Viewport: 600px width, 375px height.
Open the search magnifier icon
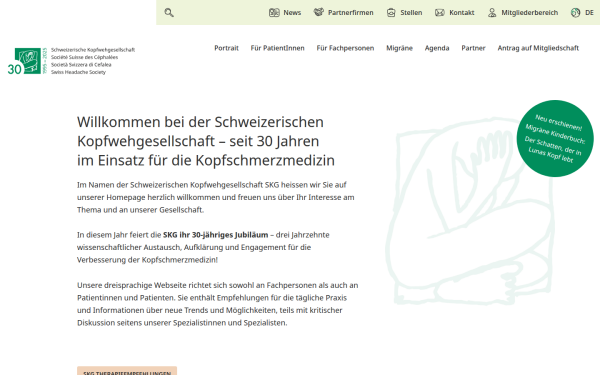pos(169,13)
